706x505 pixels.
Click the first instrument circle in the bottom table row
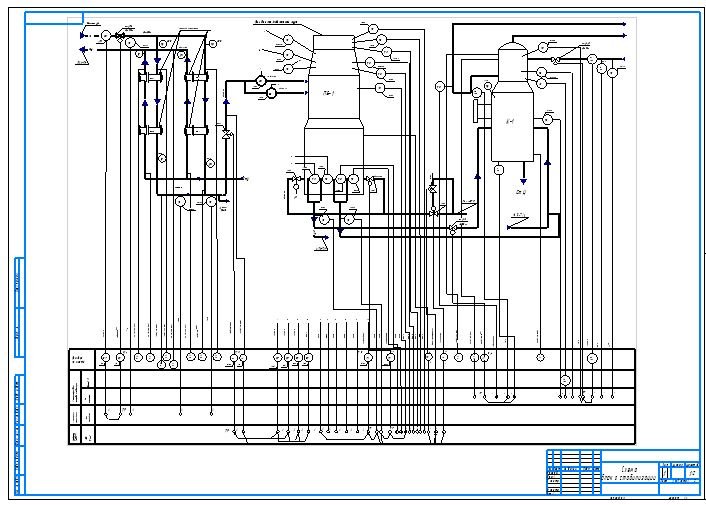[x=105, y=357]
